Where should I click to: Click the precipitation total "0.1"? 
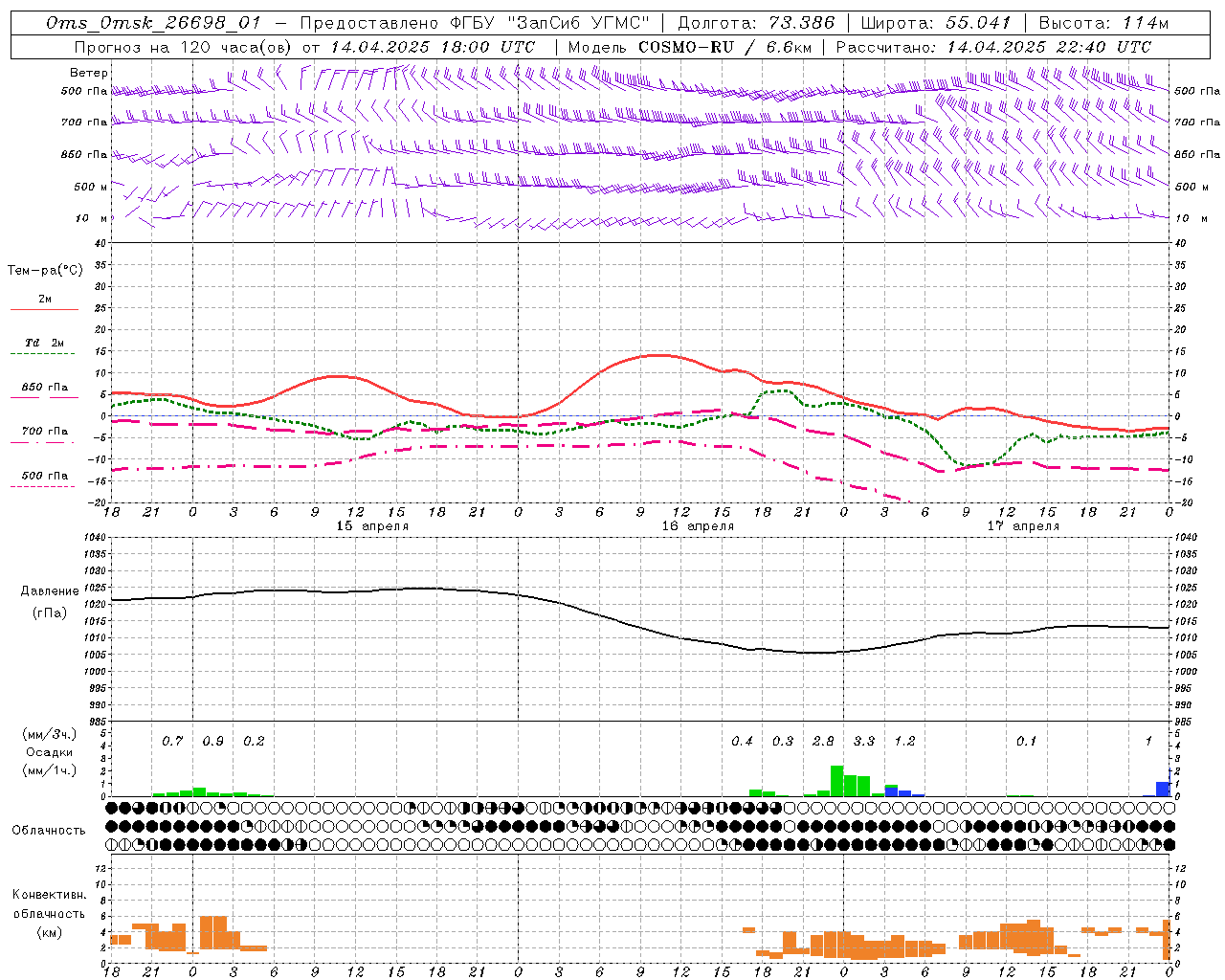point(1026,742)
